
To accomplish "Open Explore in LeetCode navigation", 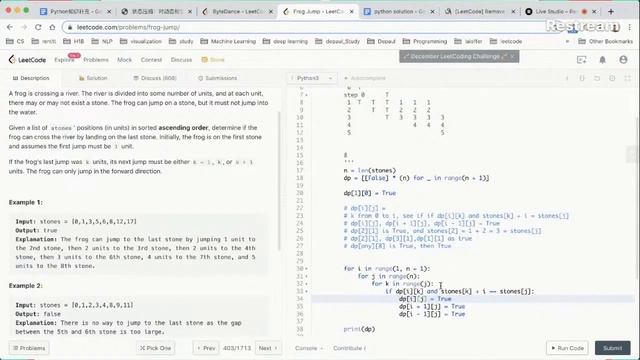I will click(64, 60).
